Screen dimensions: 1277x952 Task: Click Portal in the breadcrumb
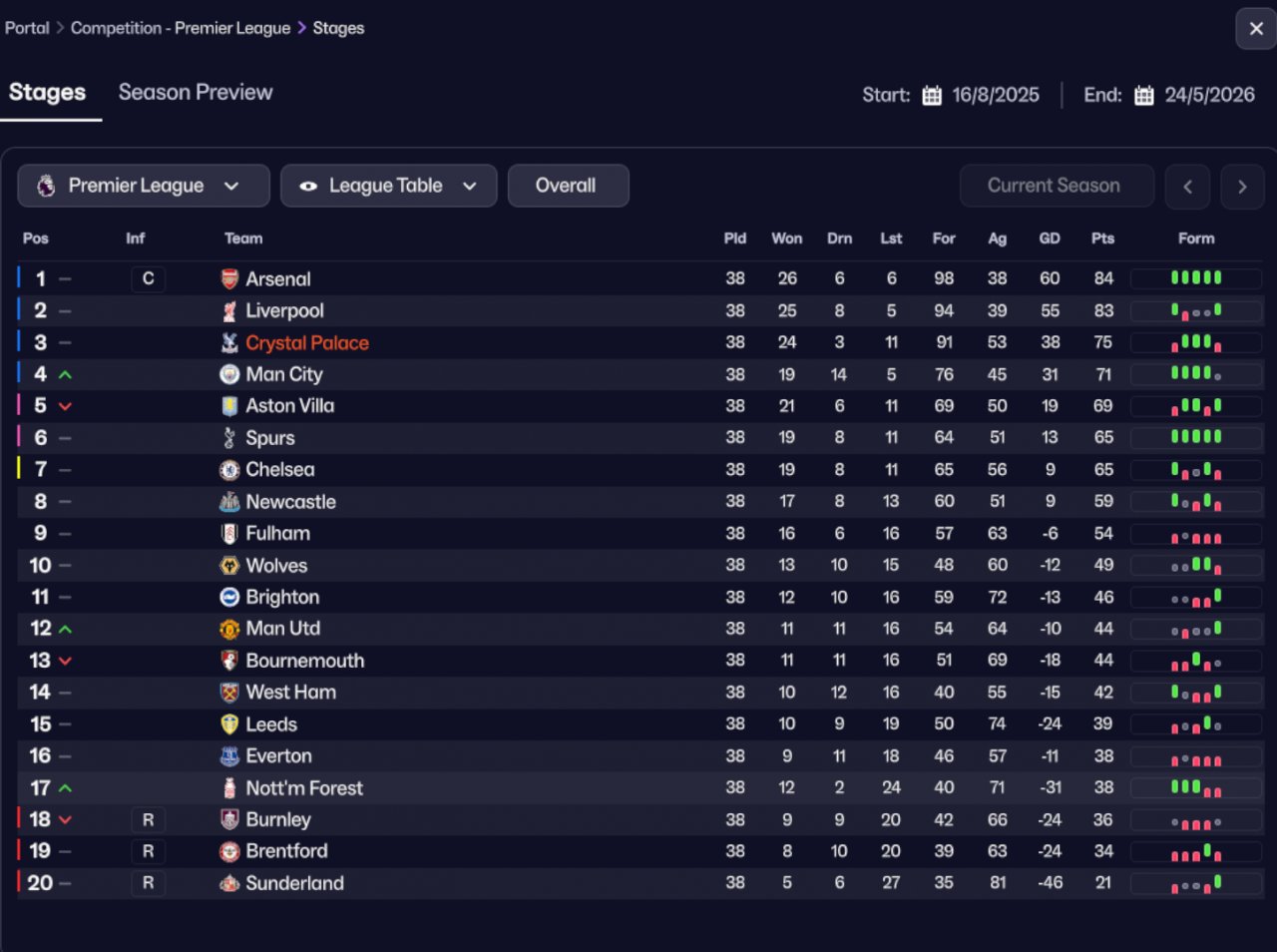[27, 28]
